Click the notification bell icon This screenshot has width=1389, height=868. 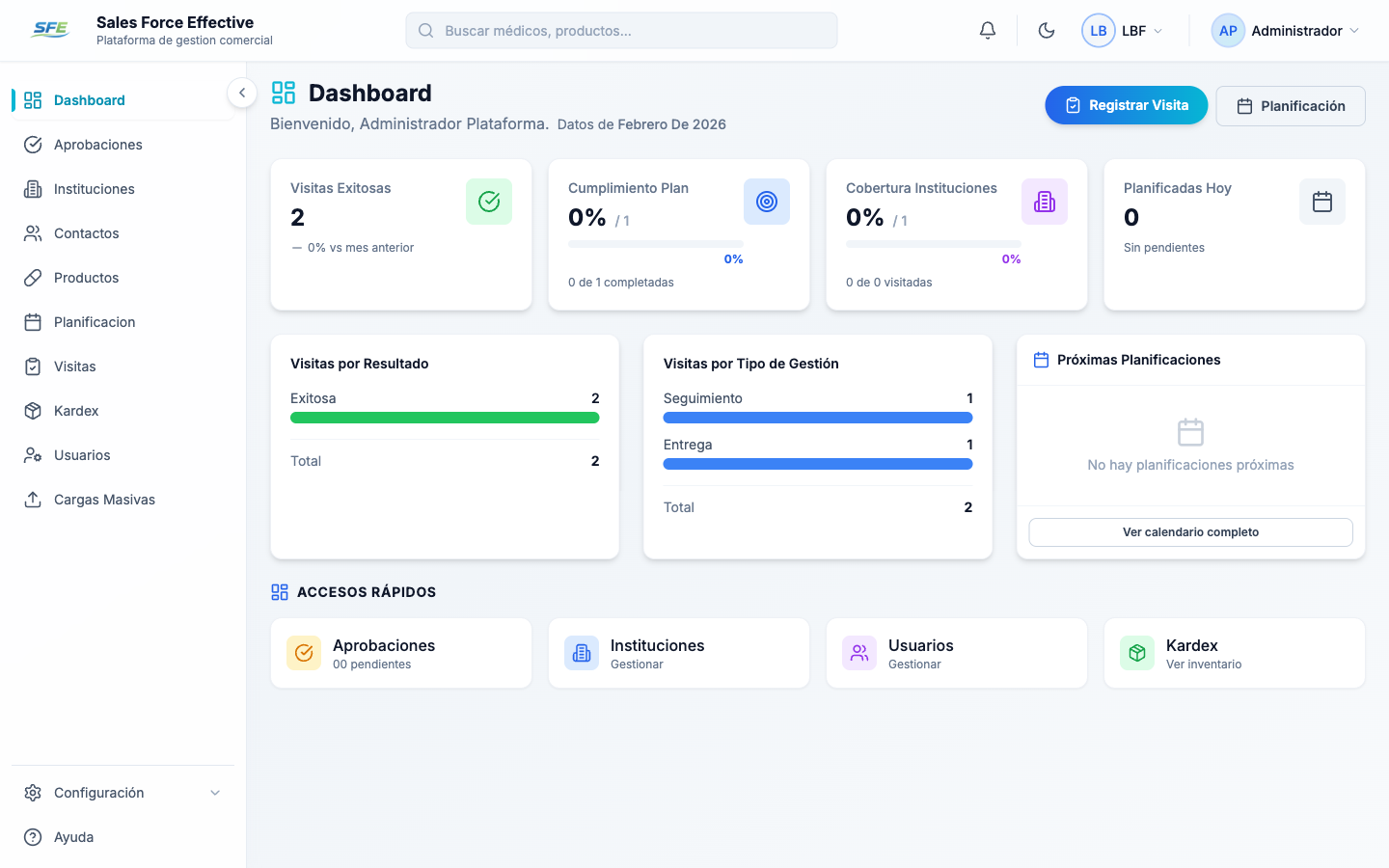(987, 30)
